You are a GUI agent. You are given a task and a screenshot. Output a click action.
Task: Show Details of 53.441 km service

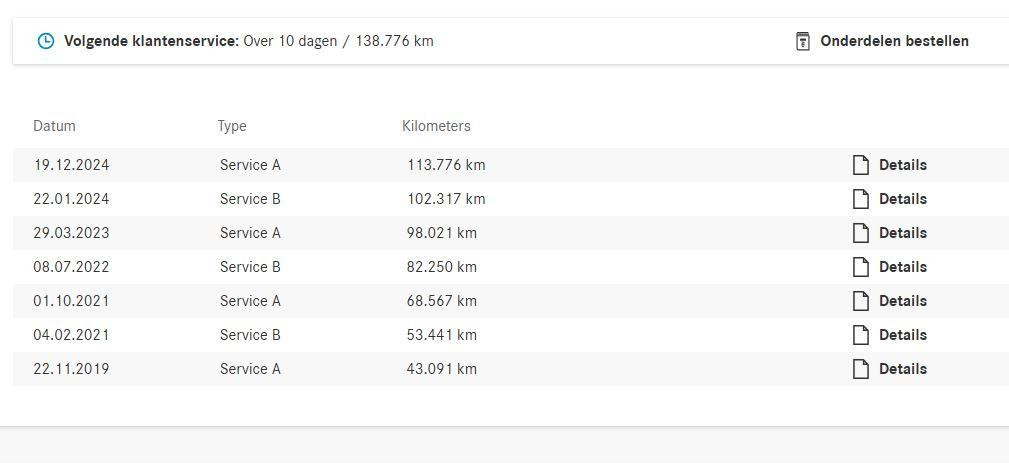click(903, 335)
